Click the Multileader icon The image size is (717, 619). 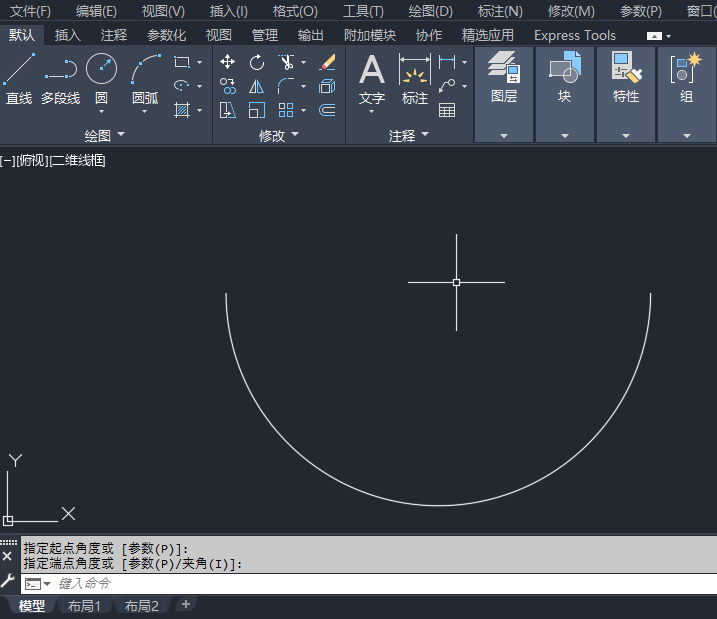click(x=447, y=85)
